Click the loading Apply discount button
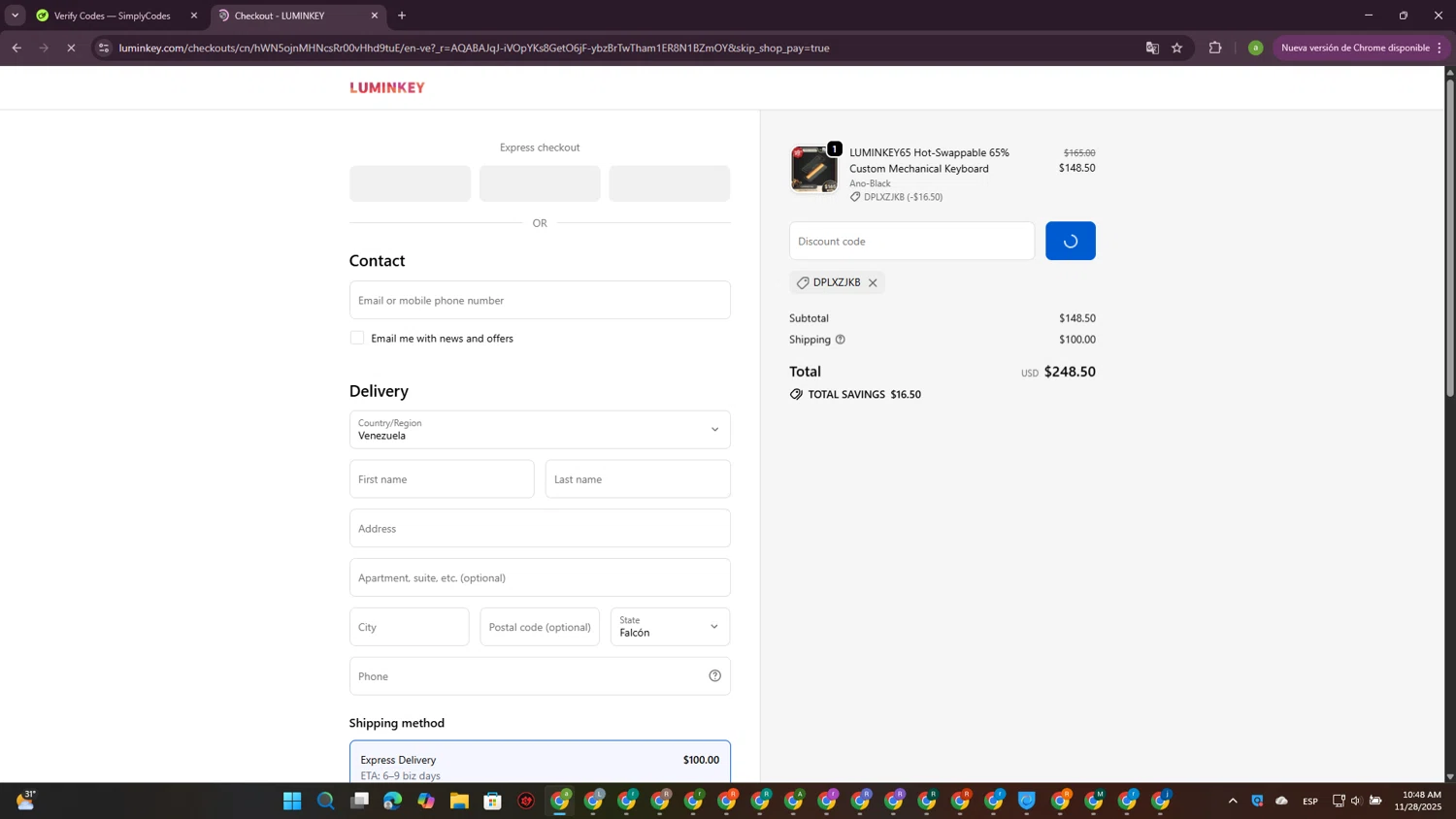 1070,241
